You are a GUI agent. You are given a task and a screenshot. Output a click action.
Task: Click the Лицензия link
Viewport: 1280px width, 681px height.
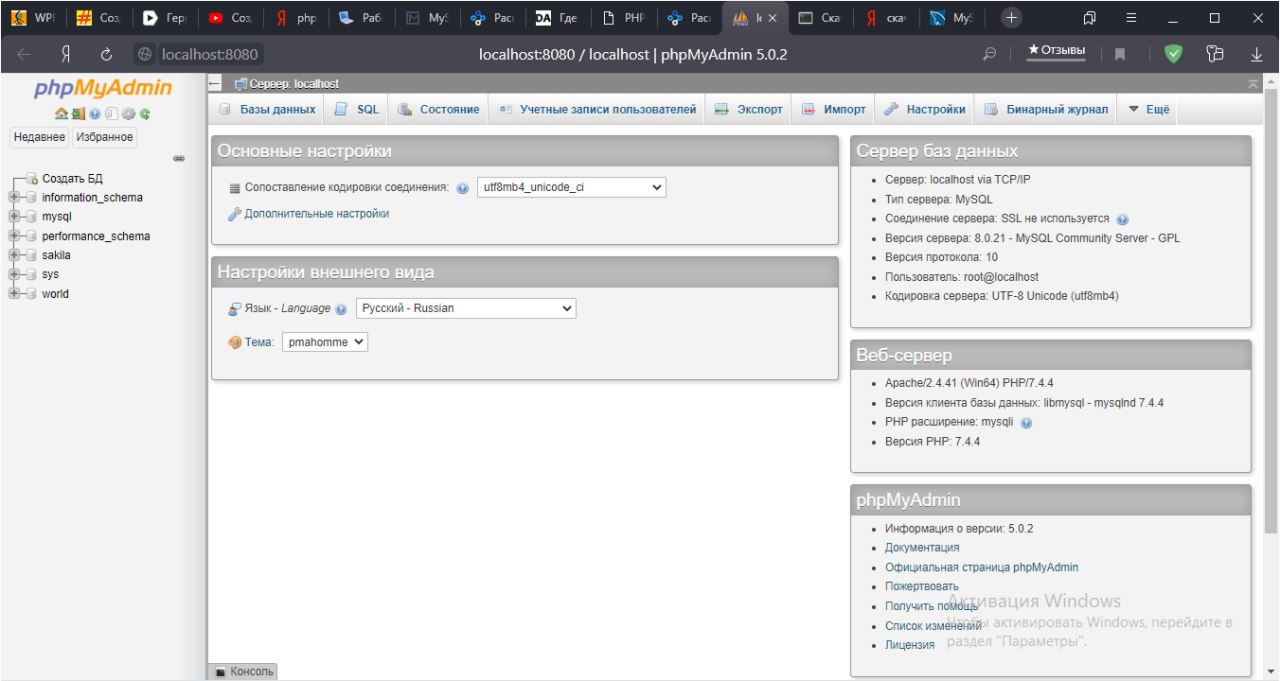pos(910,645)
